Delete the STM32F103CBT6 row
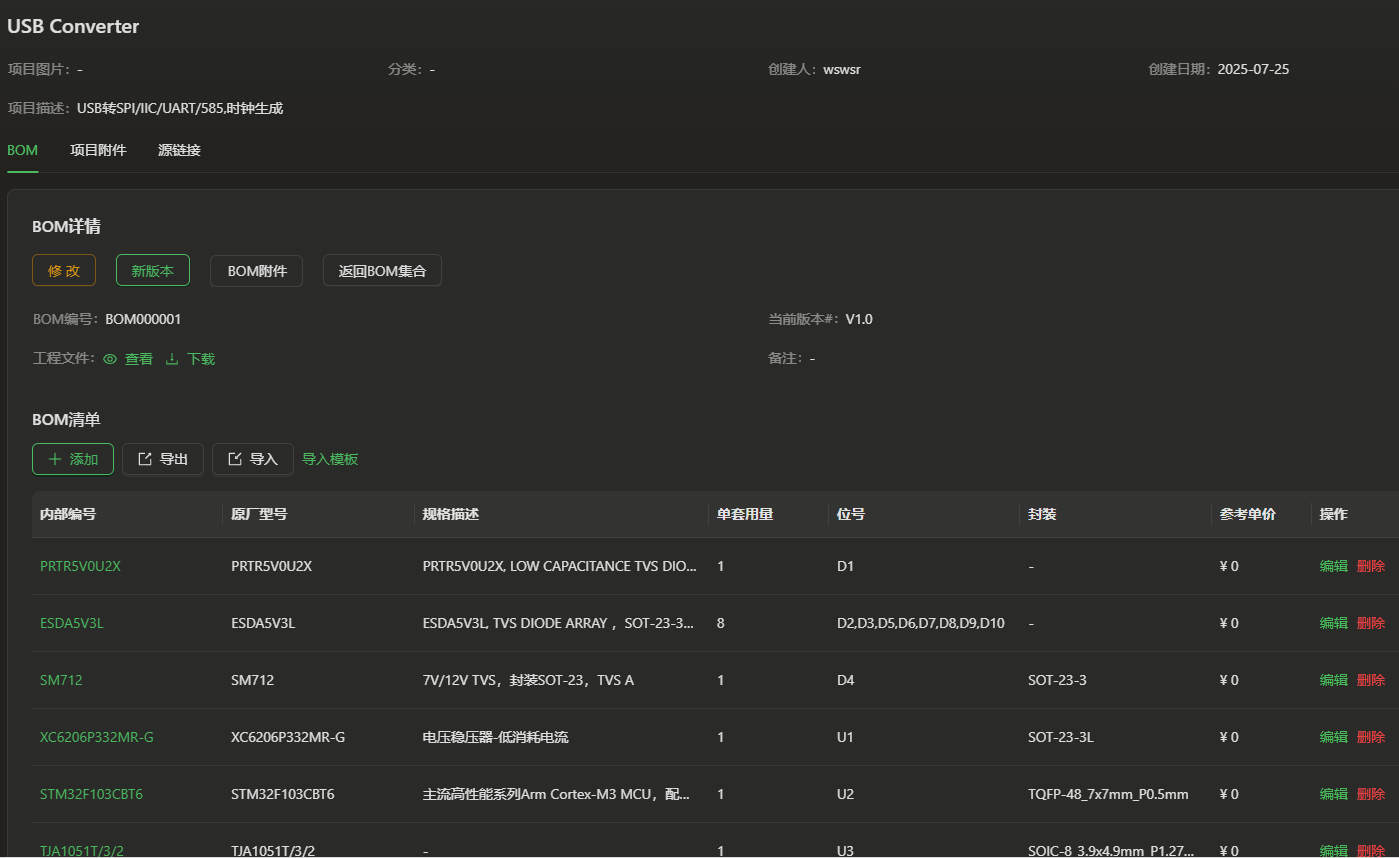1399x858 pixels. coord(1370,794)
